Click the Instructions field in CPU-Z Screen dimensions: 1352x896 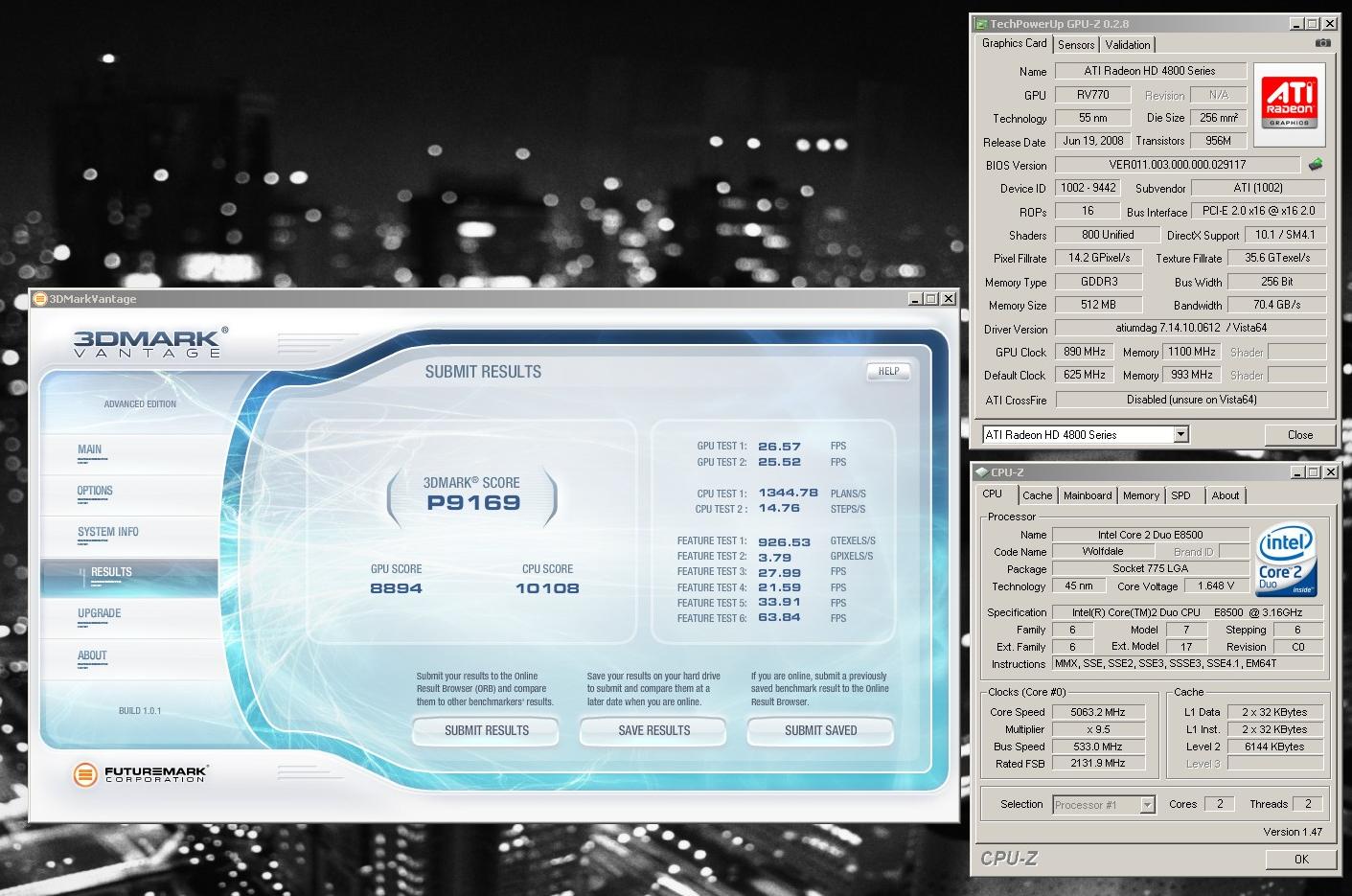(x=1186, y=663)
